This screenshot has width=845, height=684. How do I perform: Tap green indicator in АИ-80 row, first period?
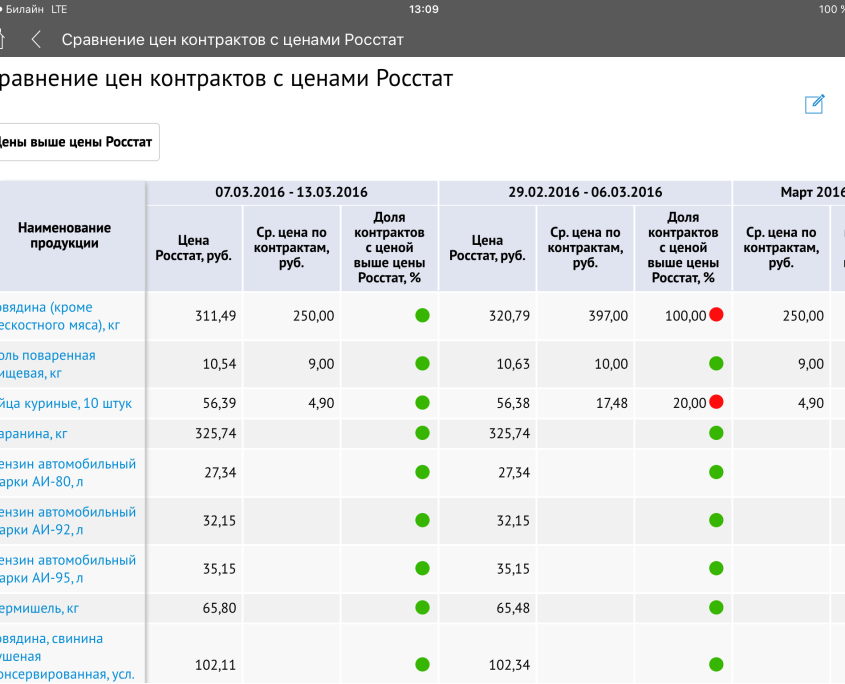point(422,472)
